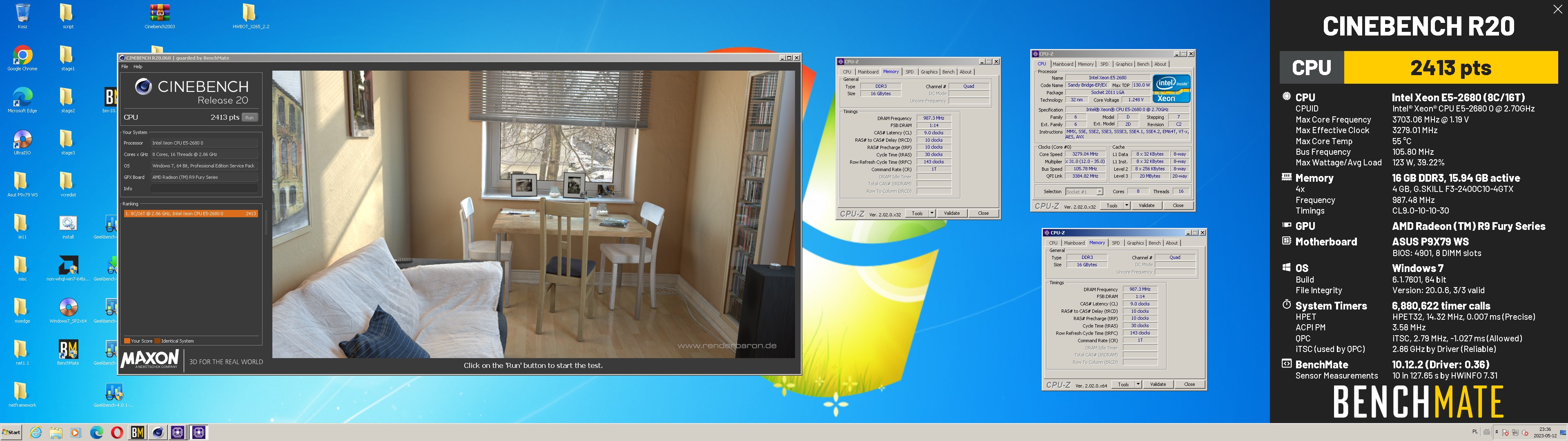
Task: Expand Tools arrow in CPU-Z x64 window
Action: [x=1138, y=384]
